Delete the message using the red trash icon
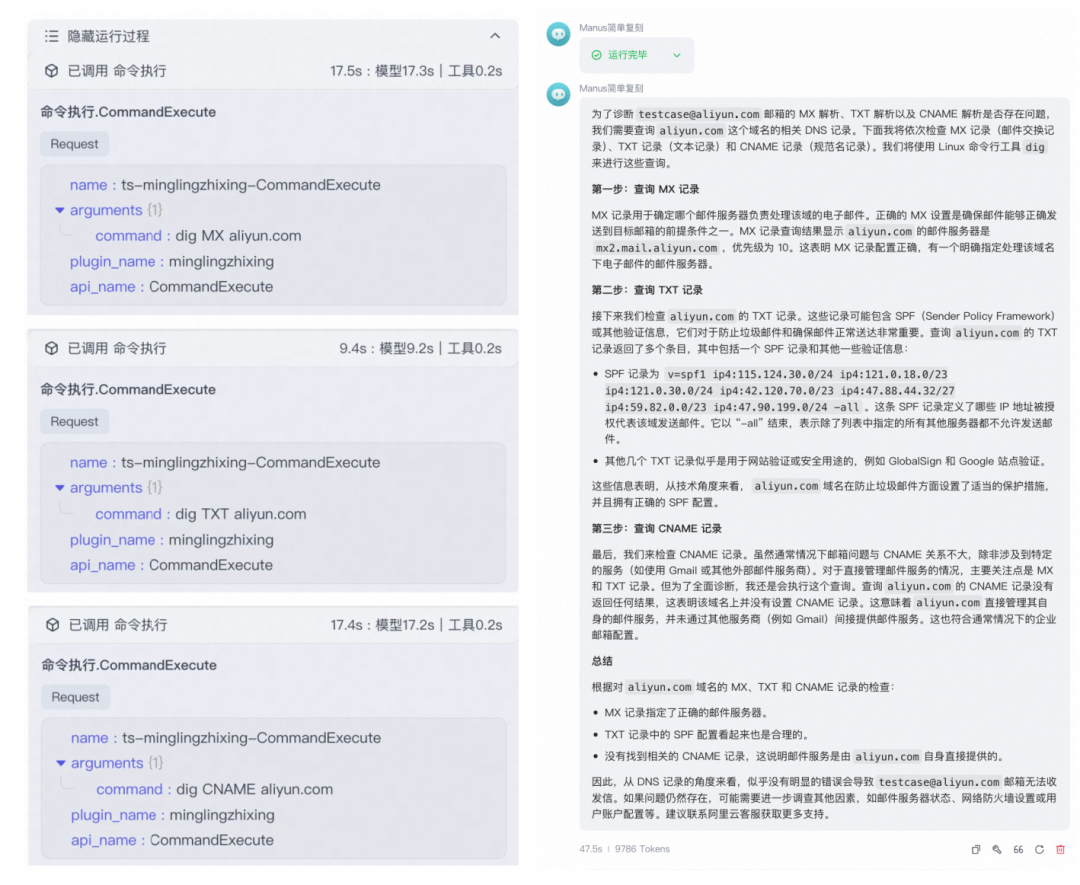Image resolution: width=1080 pixels, height=885 pixels. pos(1060,849)
